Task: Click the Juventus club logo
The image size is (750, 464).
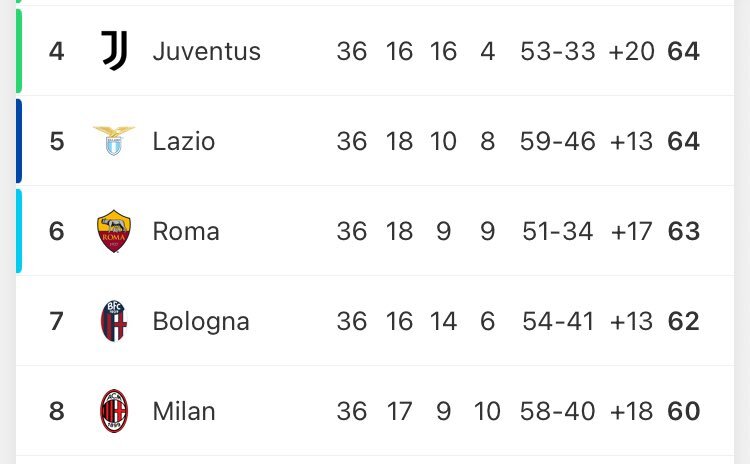Action: 114,51
